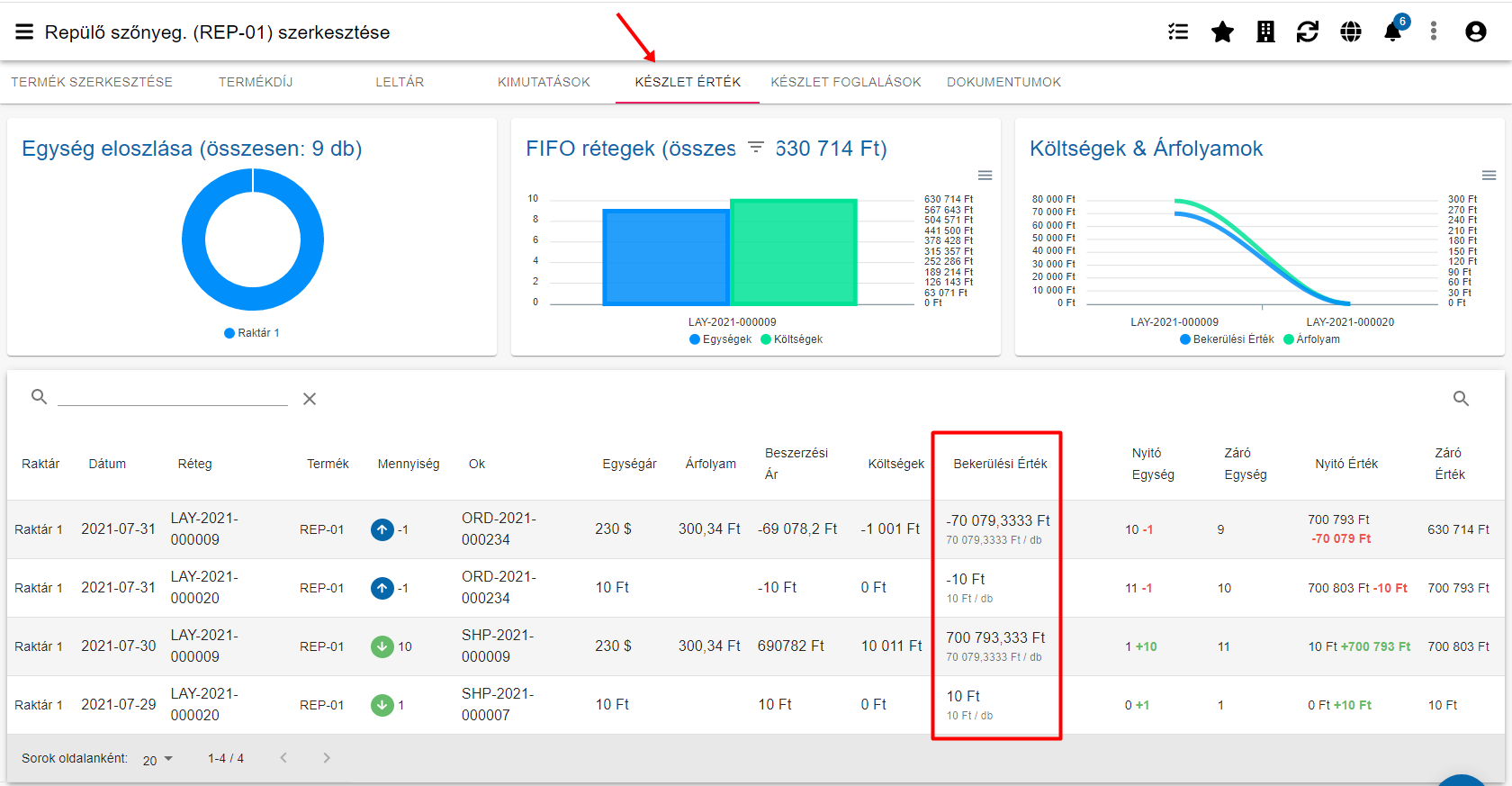Open the user account avatar
The width and height of the screenshot is (1512, 786).
pos(1476,32)
